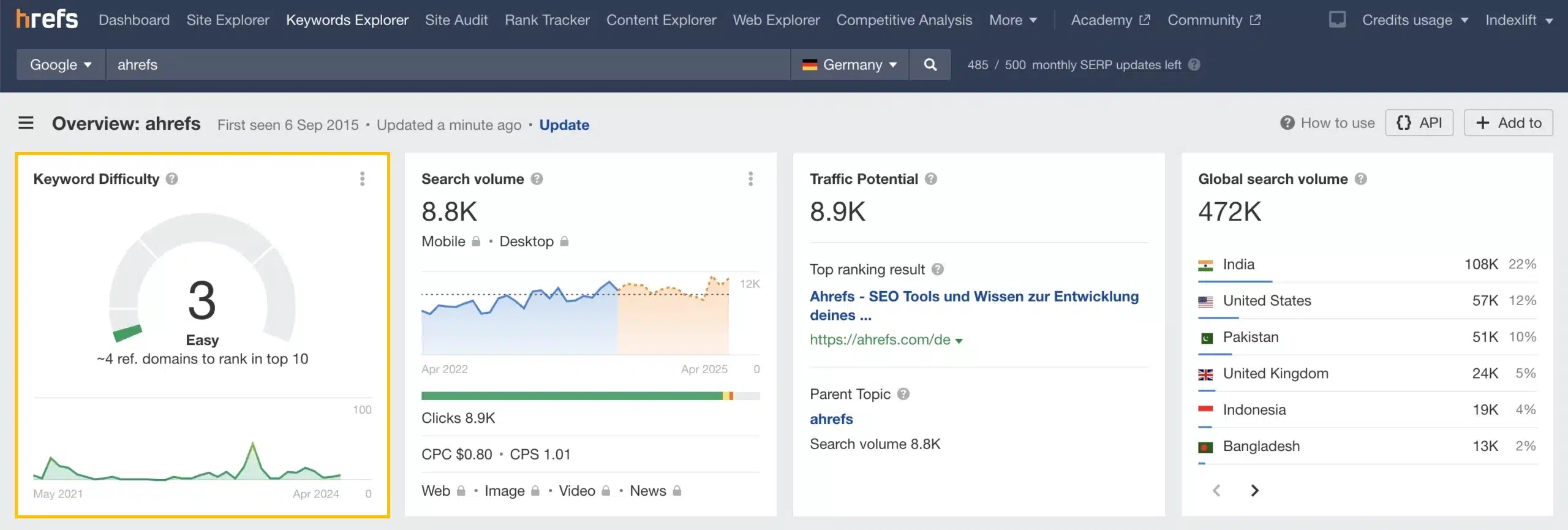Click the Ahrefs logo
The image size is (1568, 530).
47,20
